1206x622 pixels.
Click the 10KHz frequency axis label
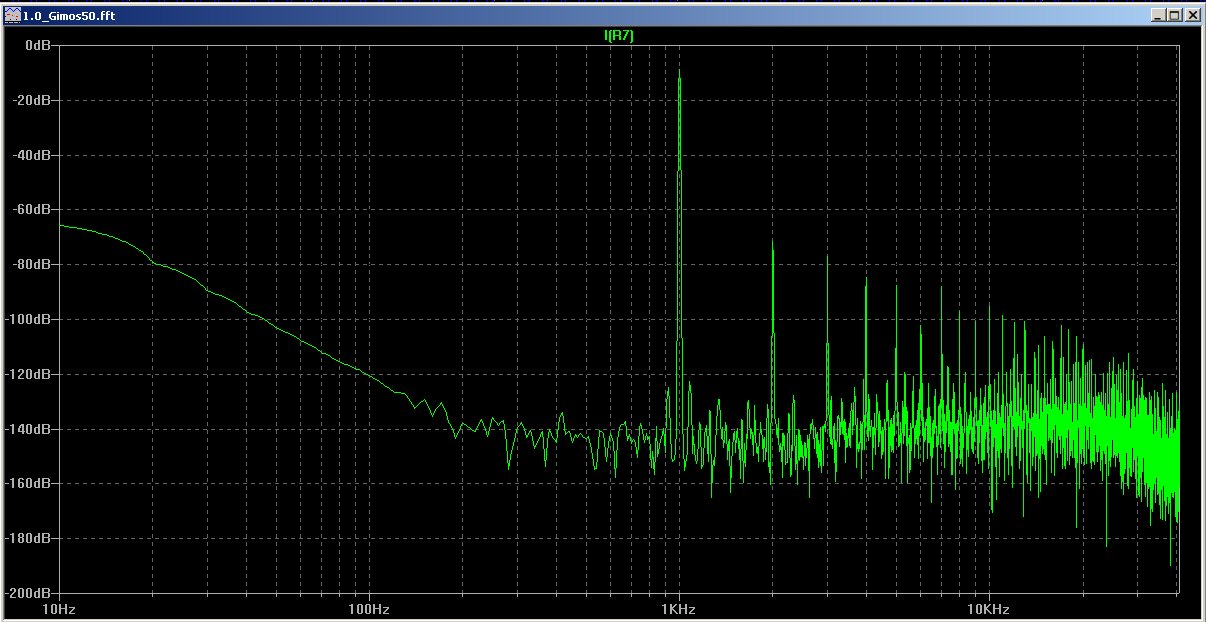988,609
